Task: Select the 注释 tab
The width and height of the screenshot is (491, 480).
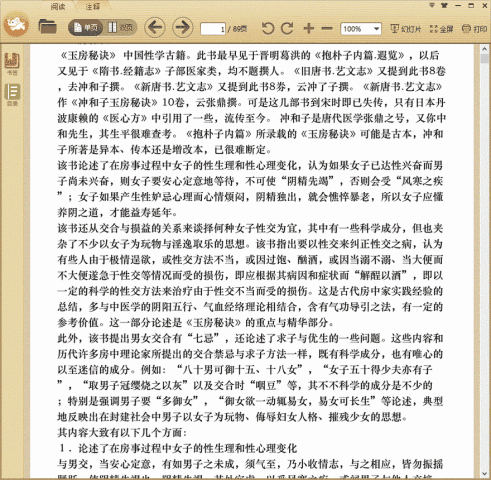Action: [x=92, y=6]
